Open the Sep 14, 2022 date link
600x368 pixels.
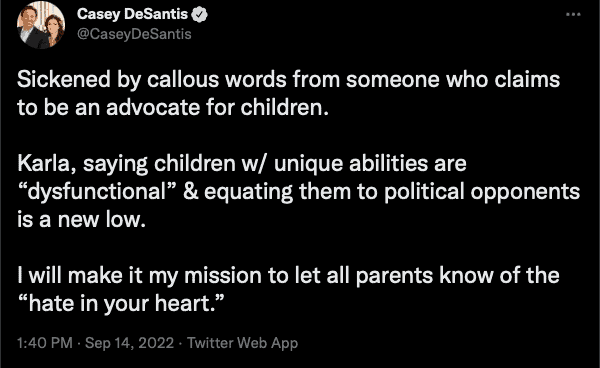click(x=129, y=343)
